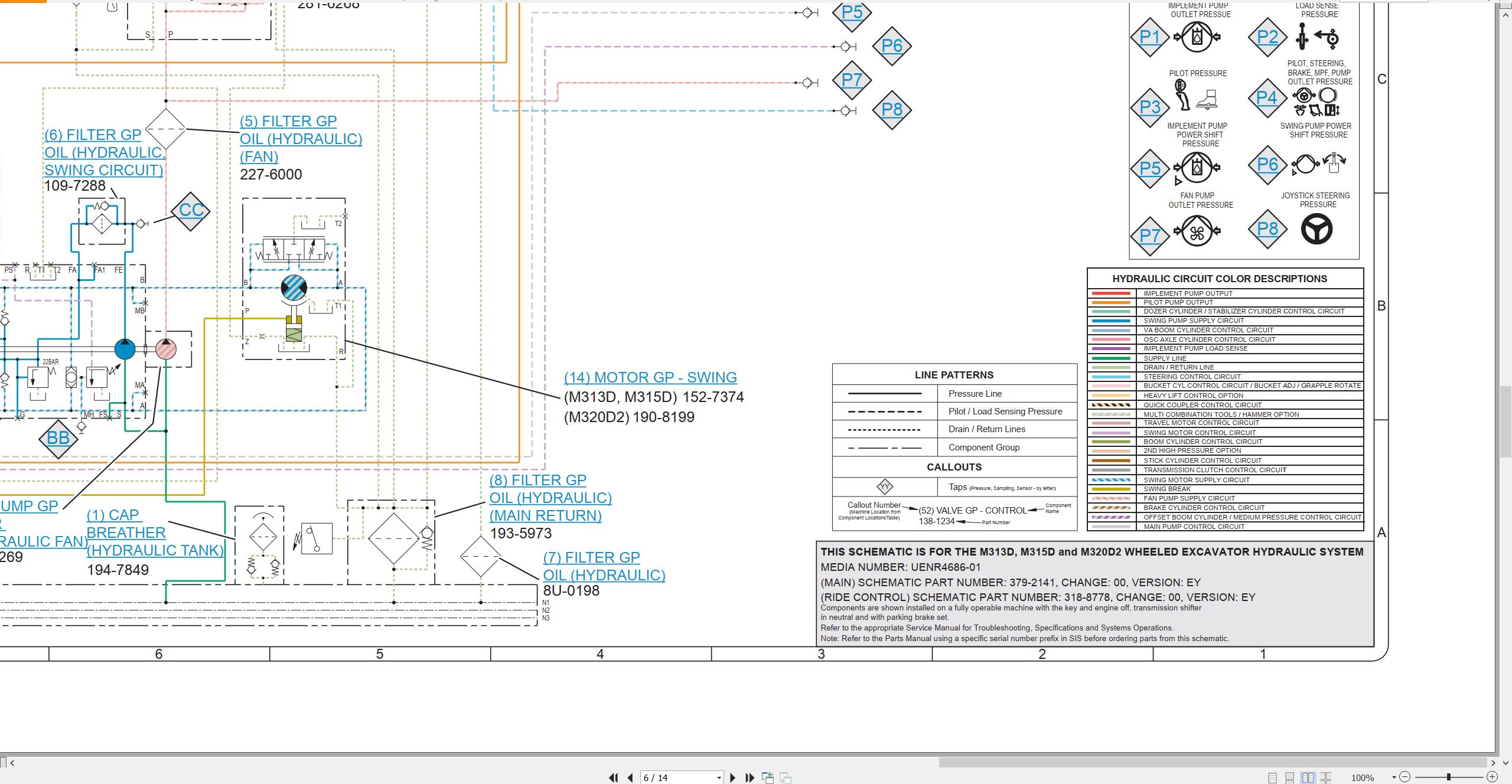Click part number 193-5973
Screen dimensions: 1512x784
[521, 534]
